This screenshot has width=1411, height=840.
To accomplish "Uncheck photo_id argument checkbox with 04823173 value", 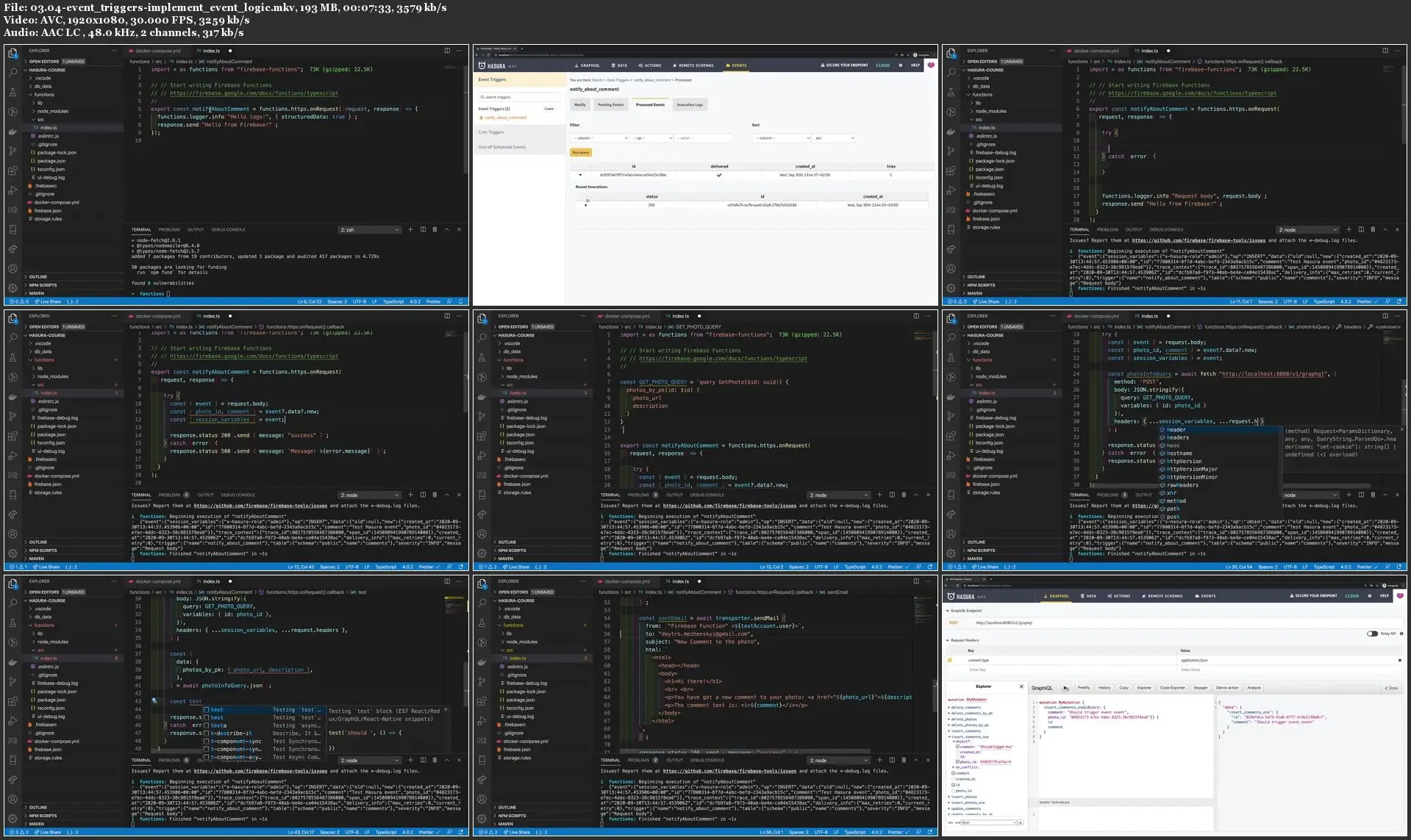I will pyautogui.click(x=957, y=762).
